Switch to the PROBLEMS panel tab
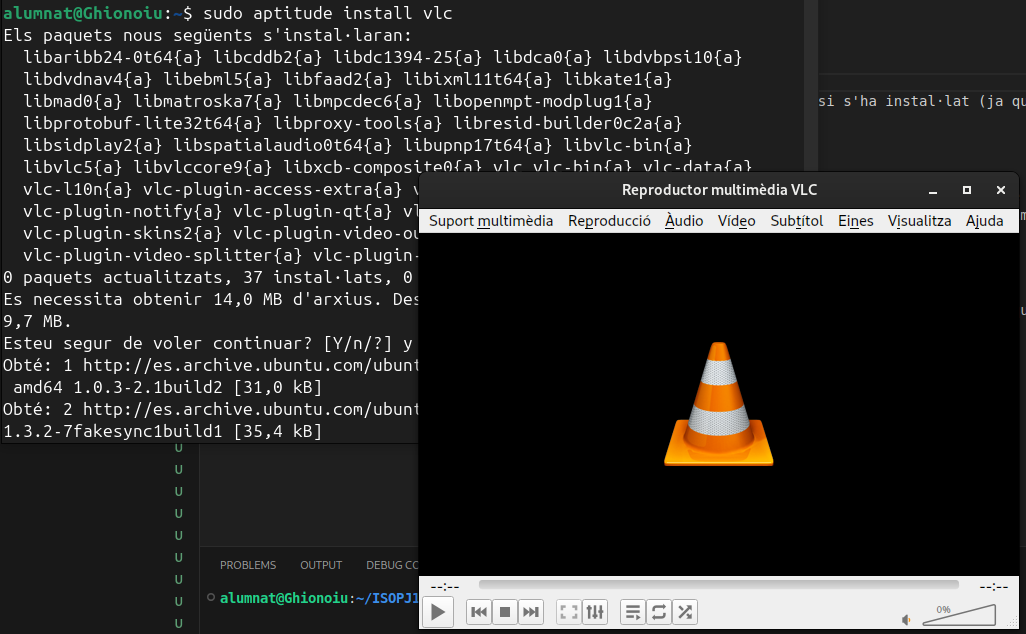Screen dimensions: 1026x634 [x=248, y=565]
